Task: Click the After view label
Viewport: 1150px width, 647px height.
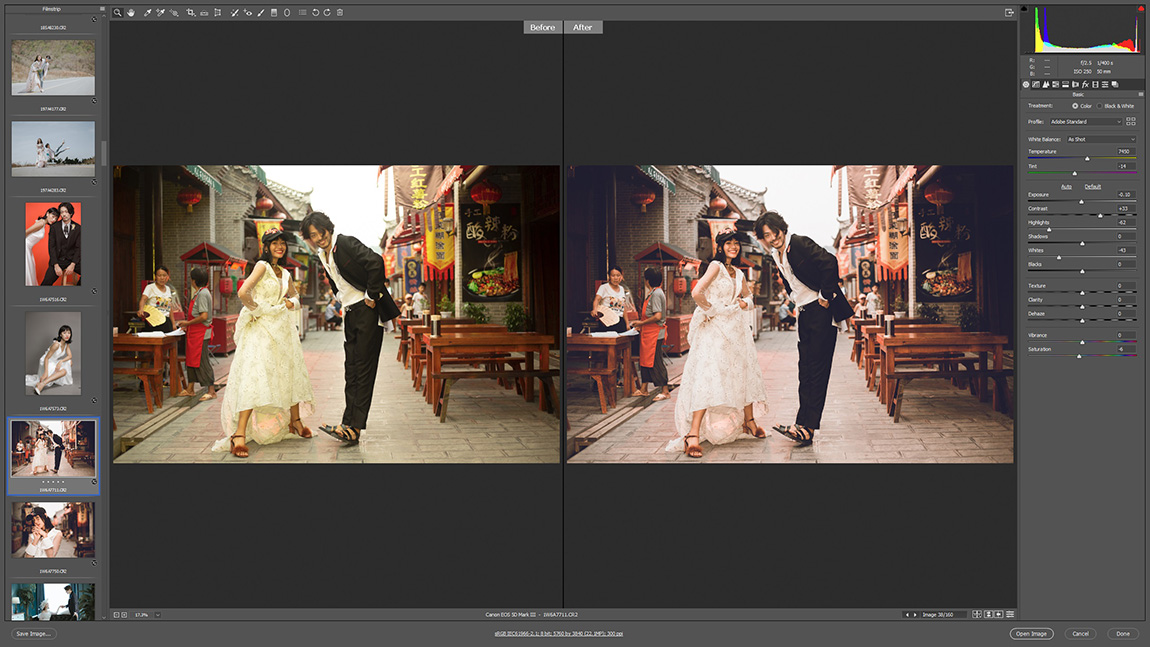Action: pos(583,27)
